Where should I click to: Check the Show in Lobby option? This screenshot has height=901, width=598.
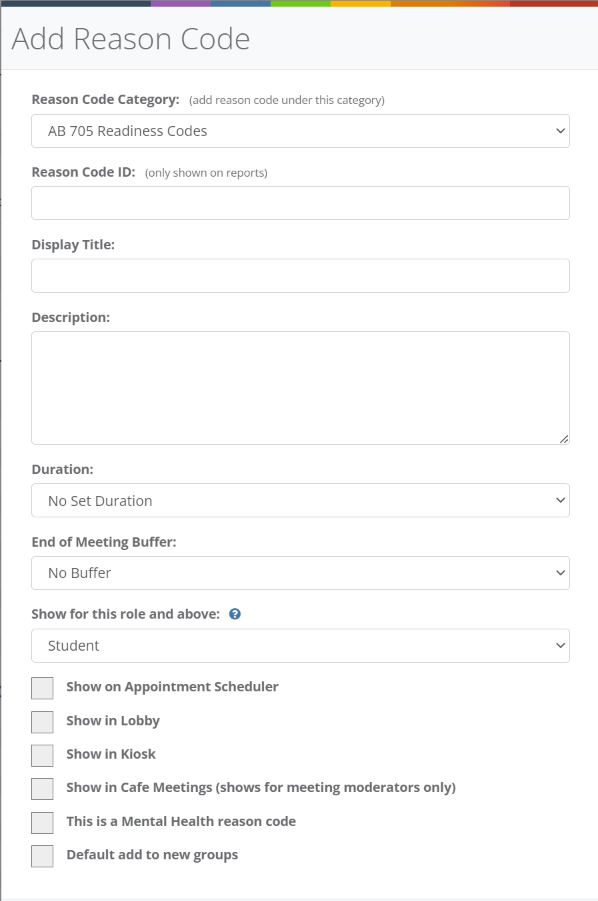(42, 721)
